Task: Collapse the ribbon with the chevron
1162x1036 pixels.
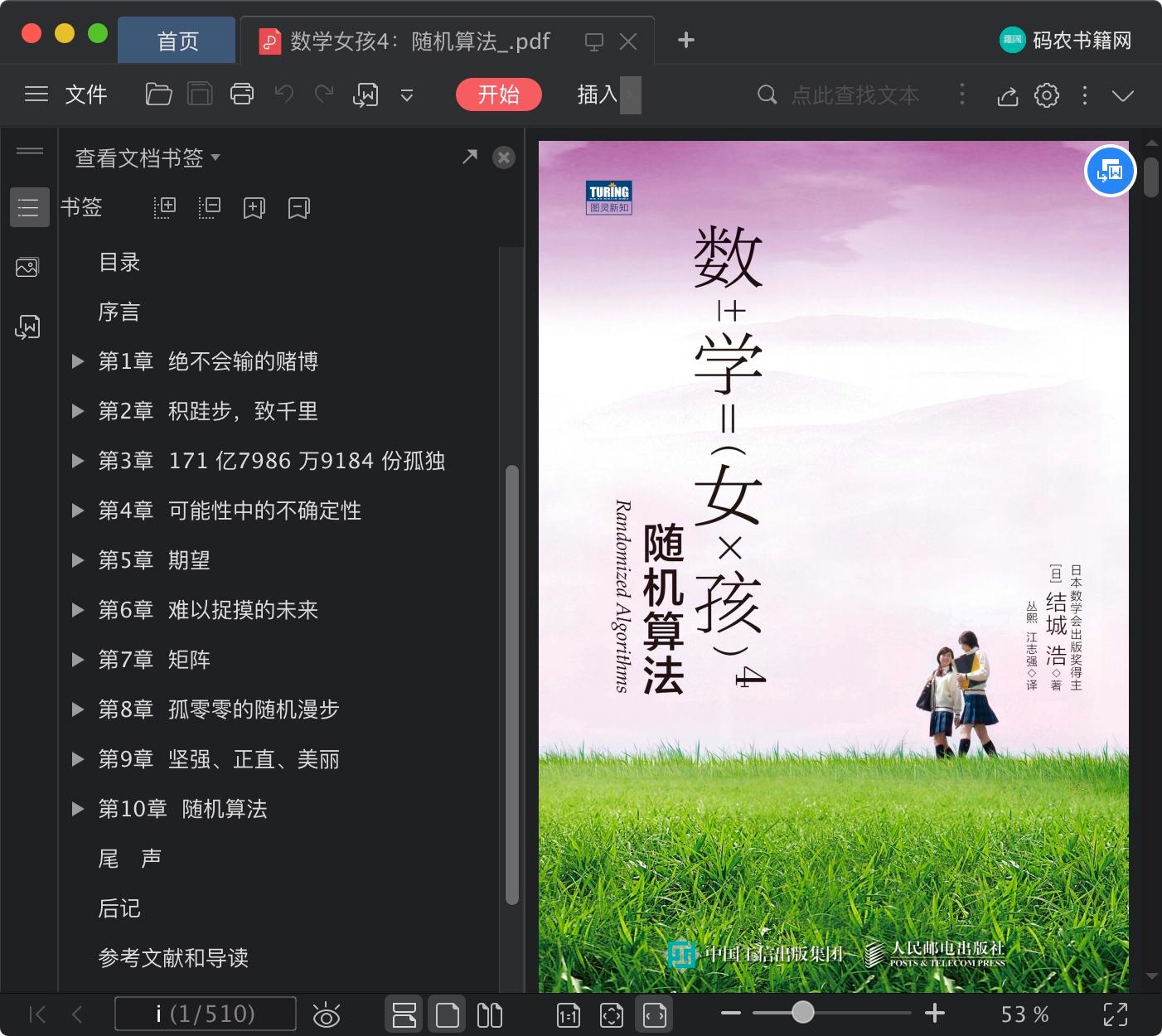Action: pyautogui.click(x=1123, y=95)
